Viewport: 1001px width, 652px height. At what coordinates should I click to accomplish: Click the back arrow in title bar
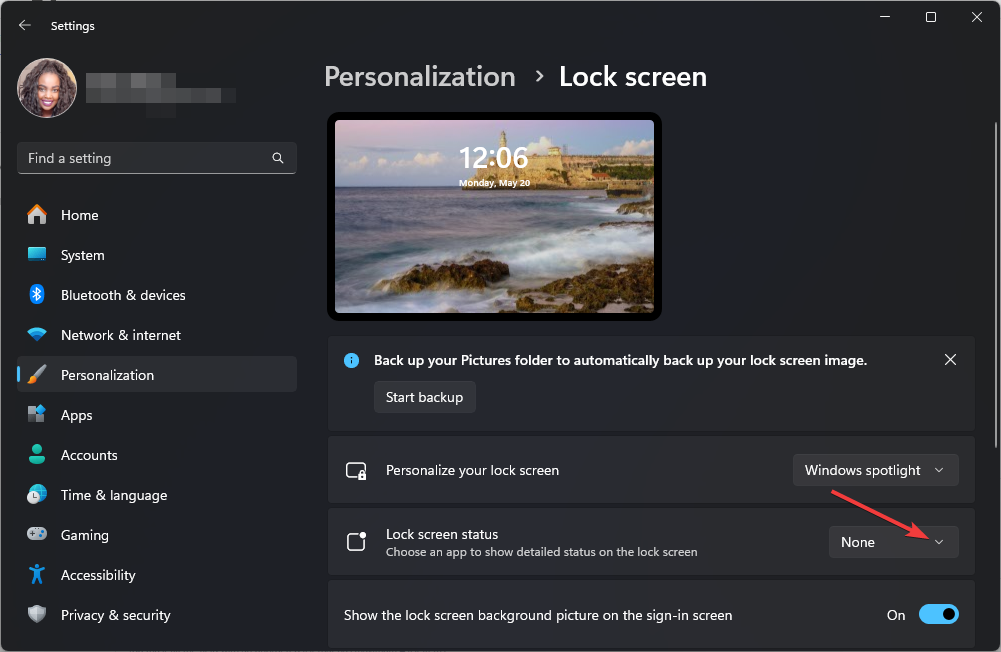click(25, 26)
